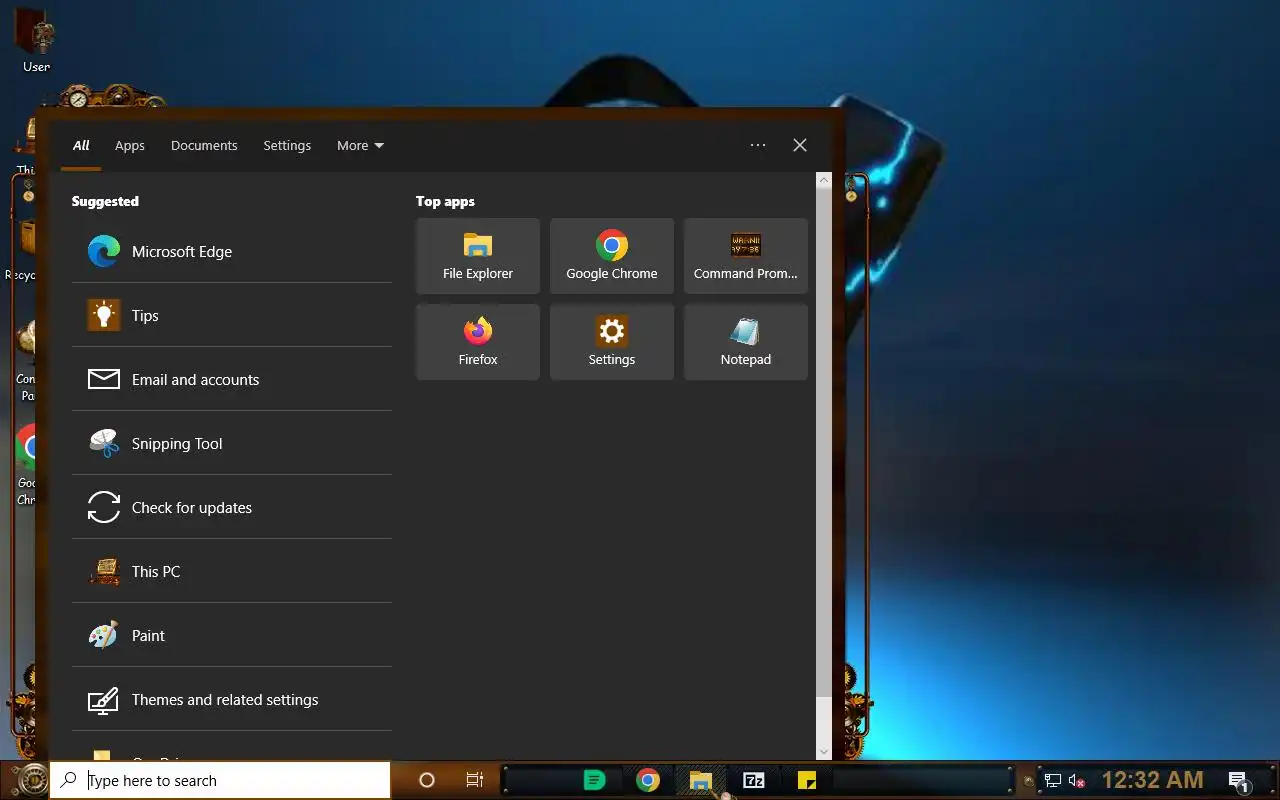Open Sticky Notes from the taskbar
This screenshot has height=800, width=1280.
807,780
